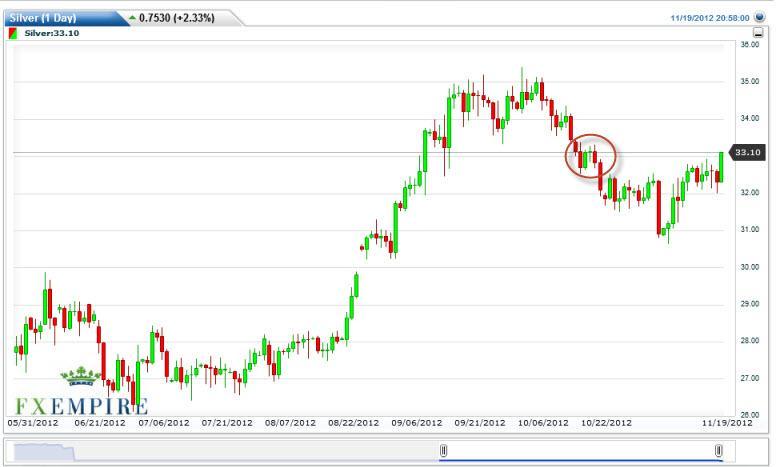
Task: Click the green up-arrow change indicator
Action: (x=132, y=18)
